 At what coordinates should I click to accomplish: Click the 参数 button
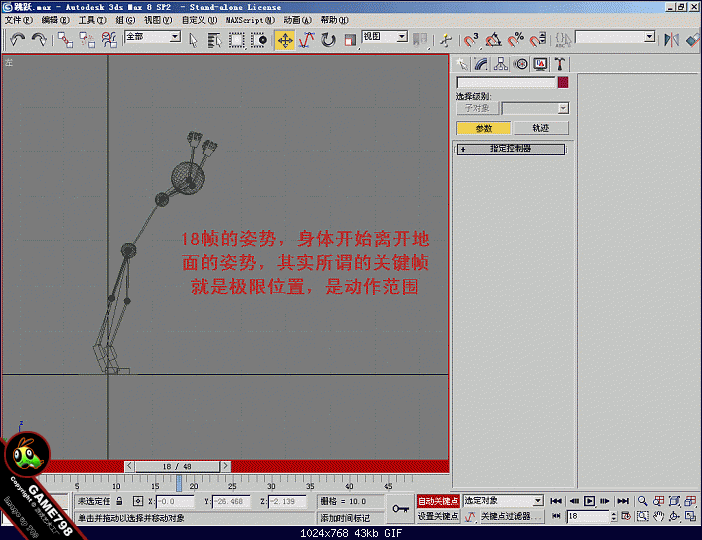(484, 129)
